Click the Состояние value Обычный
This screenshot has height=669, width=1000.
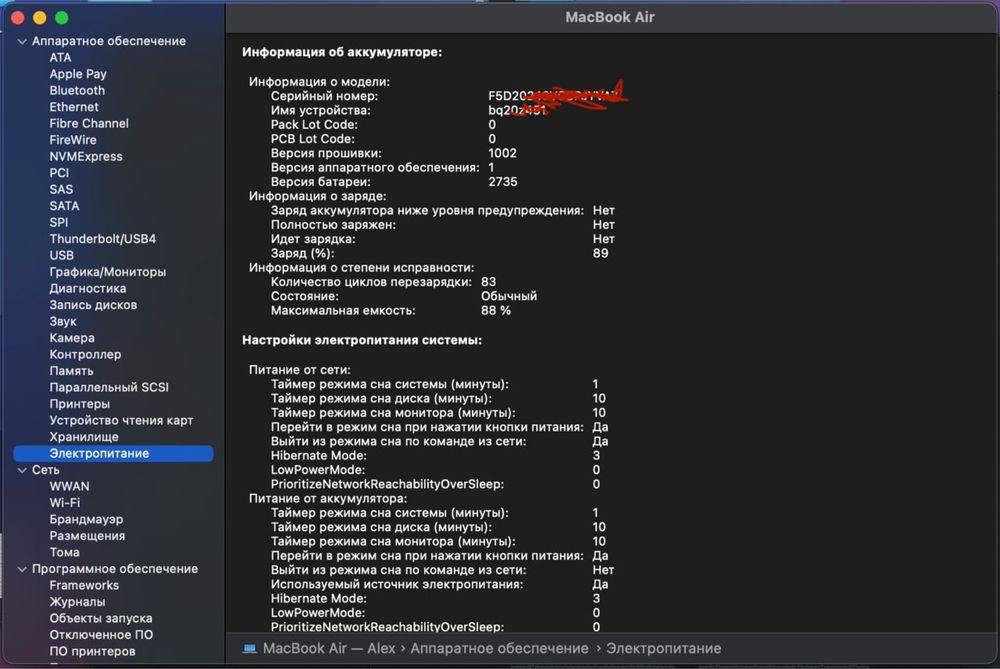pyautogui.click(x=509, y=296)
